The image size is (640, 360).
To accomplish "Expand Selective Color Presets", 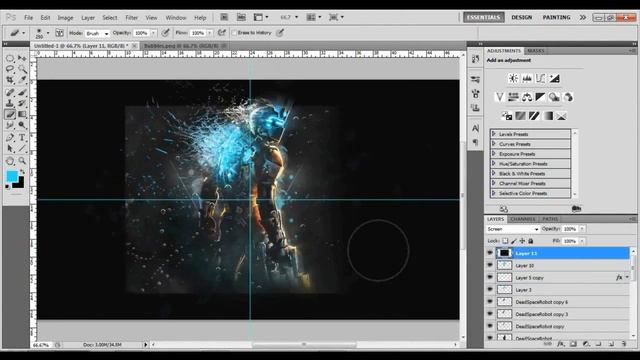I will 494,193.
